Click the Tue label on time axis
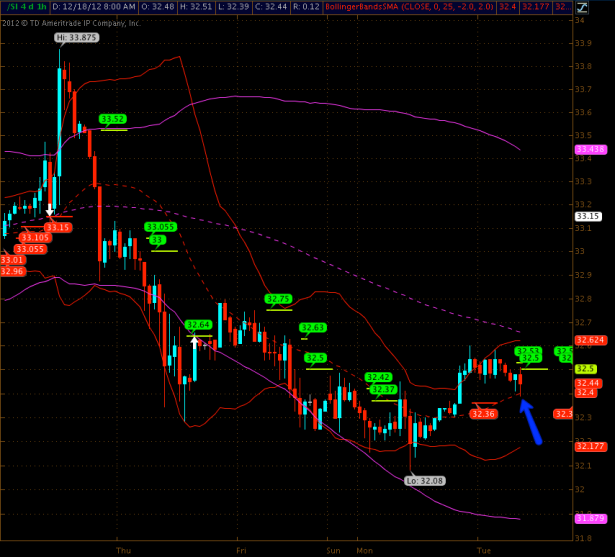This screenshot has height=557, width=615. (484, 549)
